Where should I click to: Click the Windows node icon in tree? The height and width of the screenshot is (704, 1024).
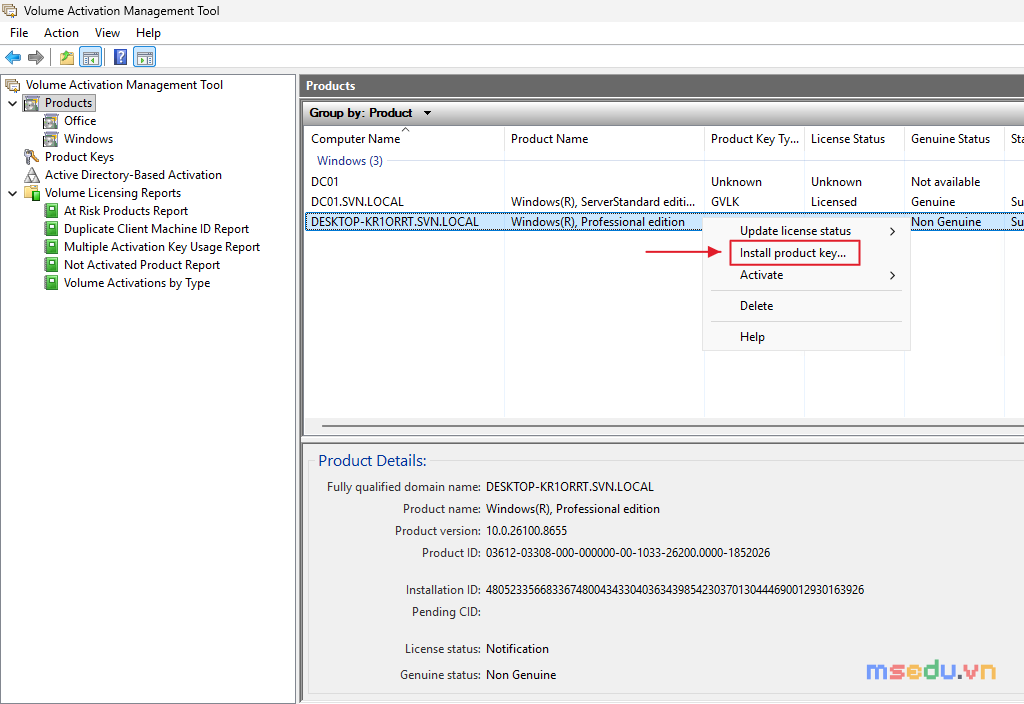(x=51, y=139)
